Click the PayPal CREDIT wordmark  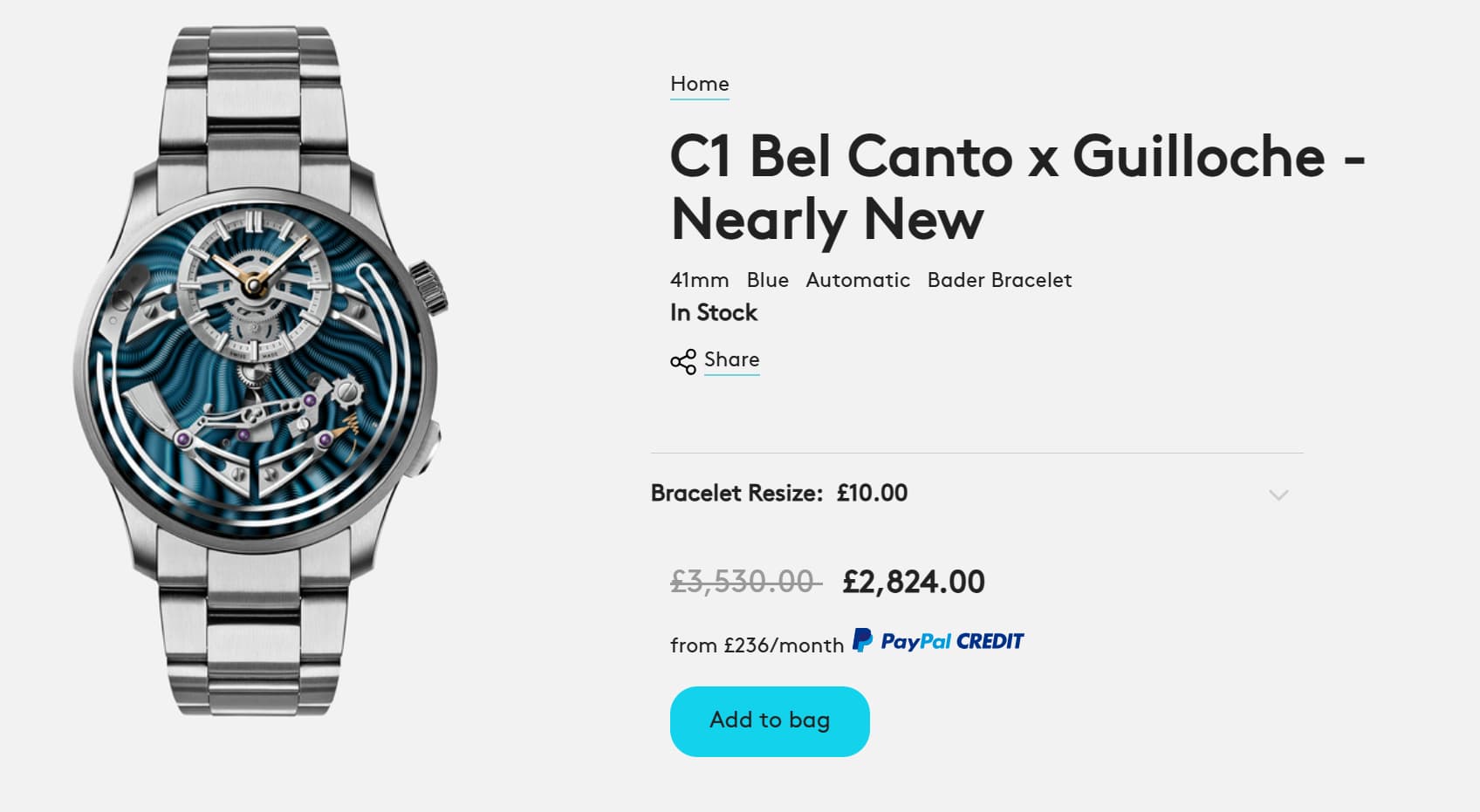952,642
